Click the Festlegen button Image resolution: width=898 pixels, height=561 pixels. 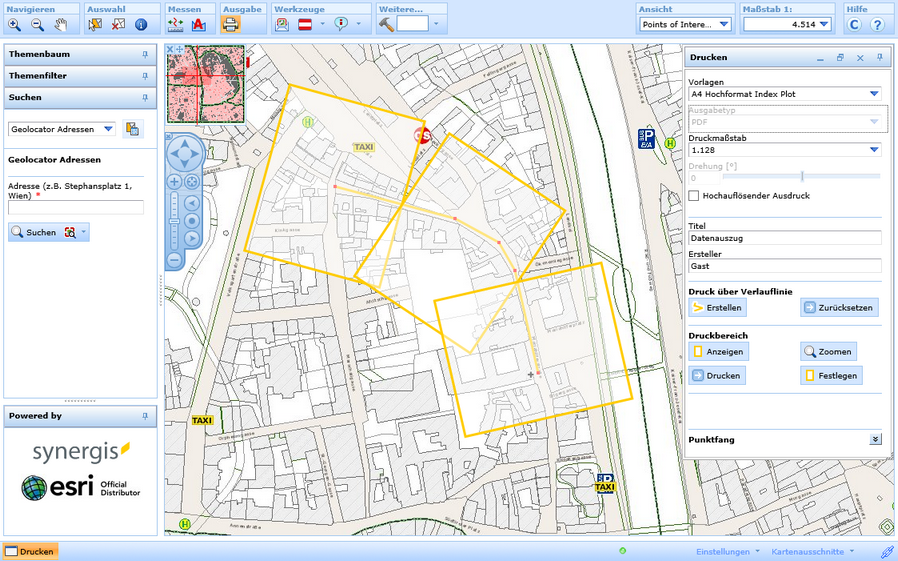coord(830,376)
